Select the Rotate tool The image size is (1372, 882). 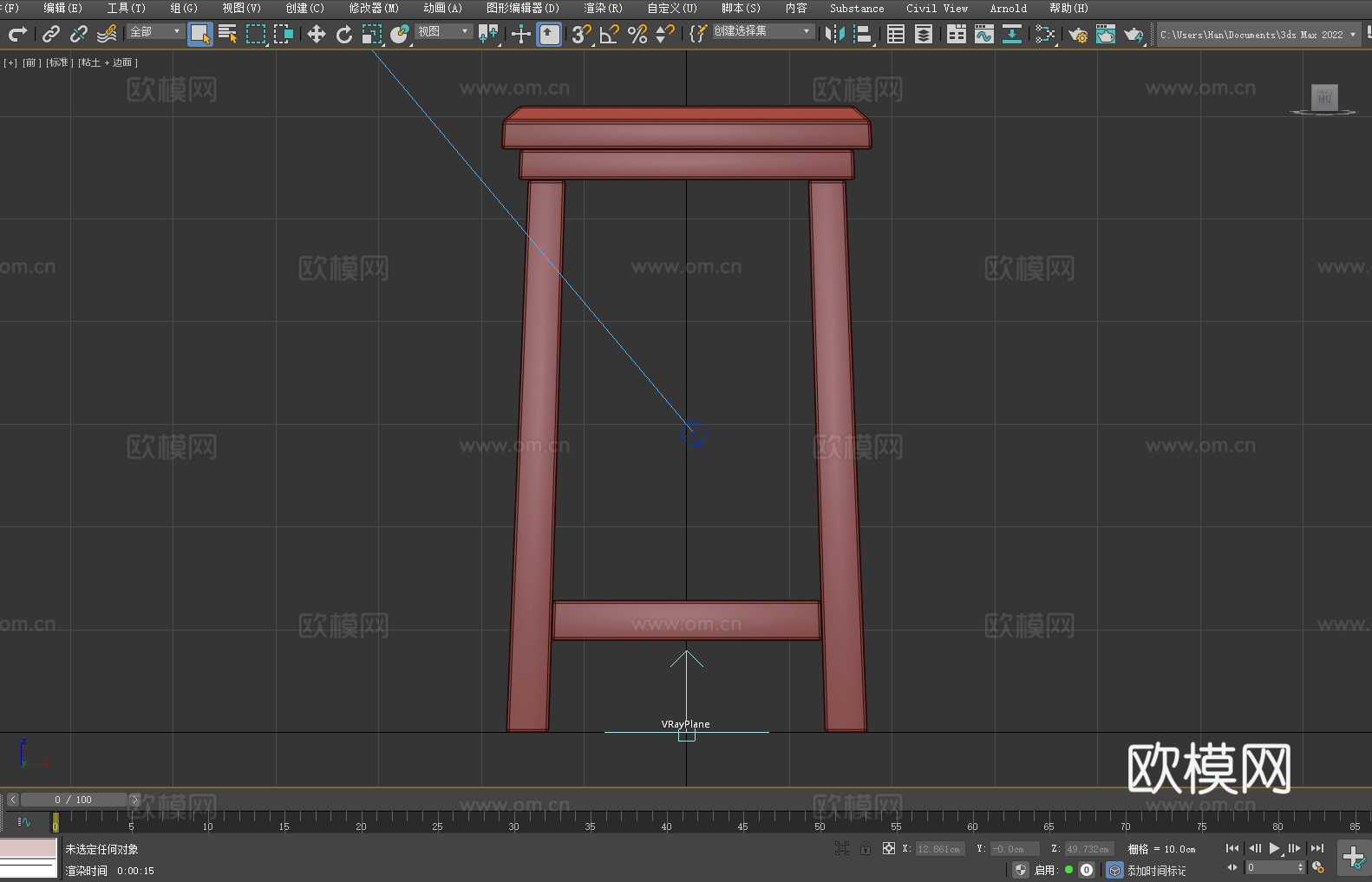[344, 34]
